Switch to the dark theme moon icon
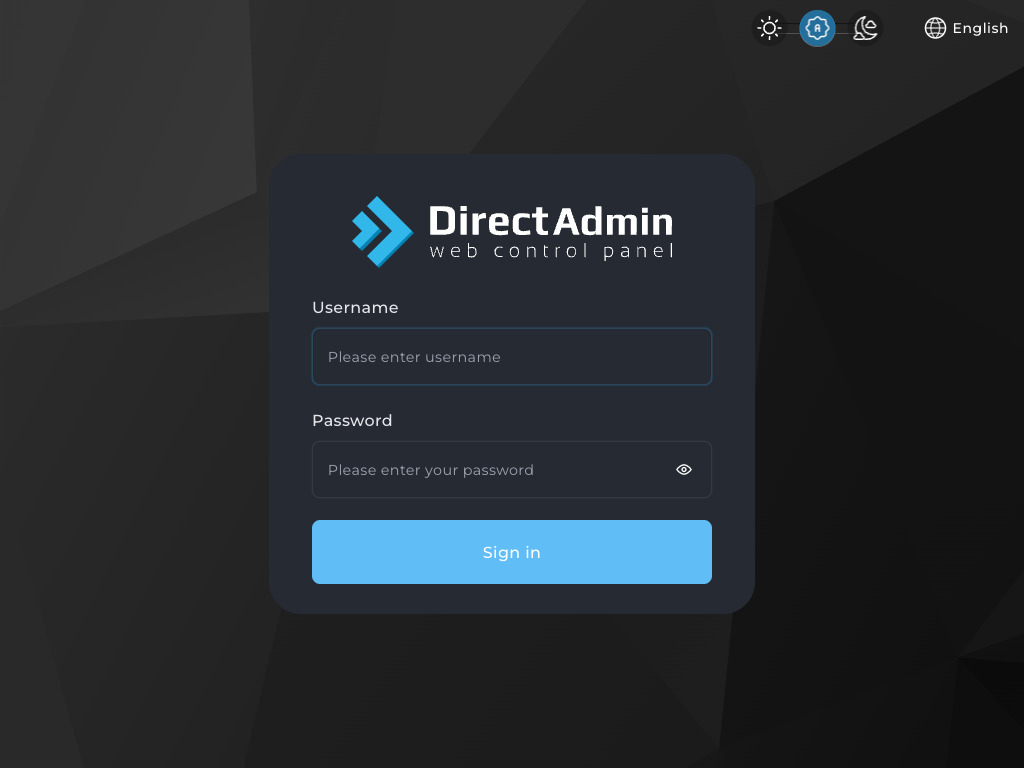 [865, 28]
